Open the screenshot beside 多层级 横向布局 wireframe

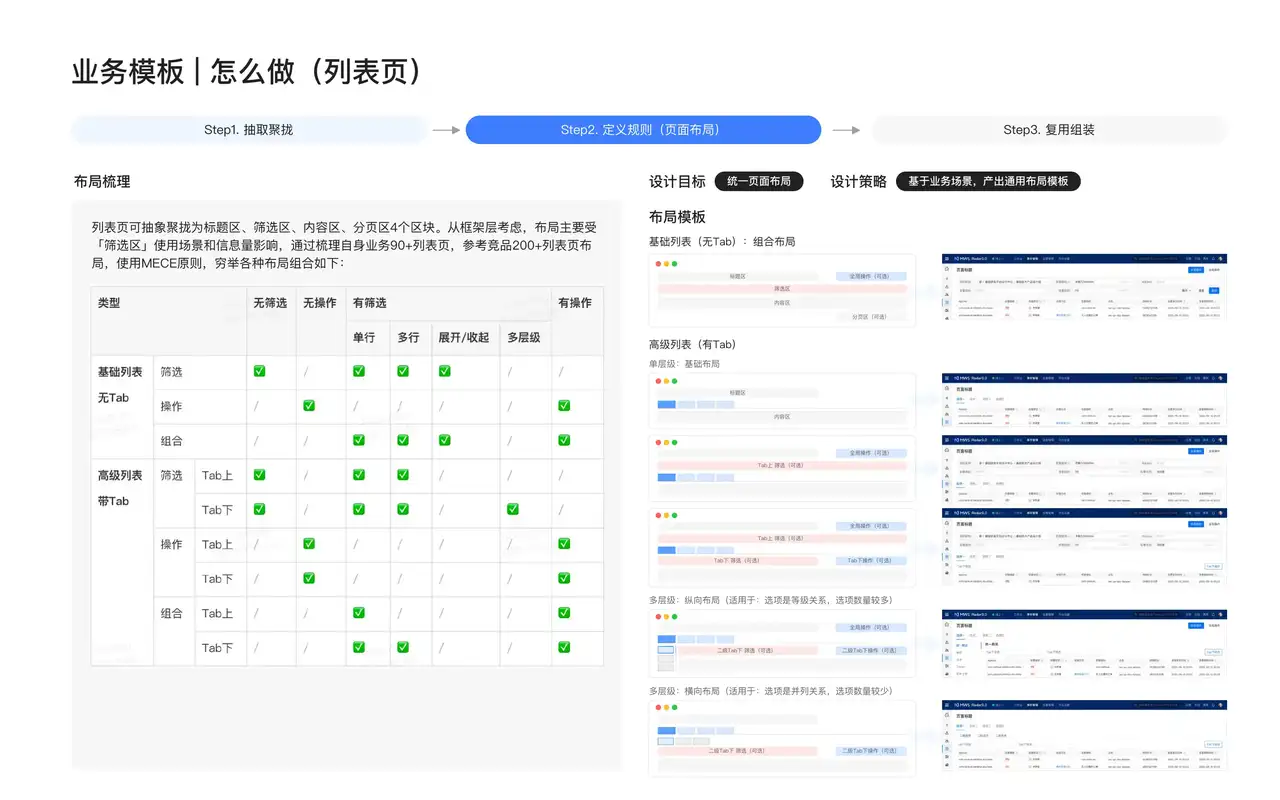coord(1084,737)
